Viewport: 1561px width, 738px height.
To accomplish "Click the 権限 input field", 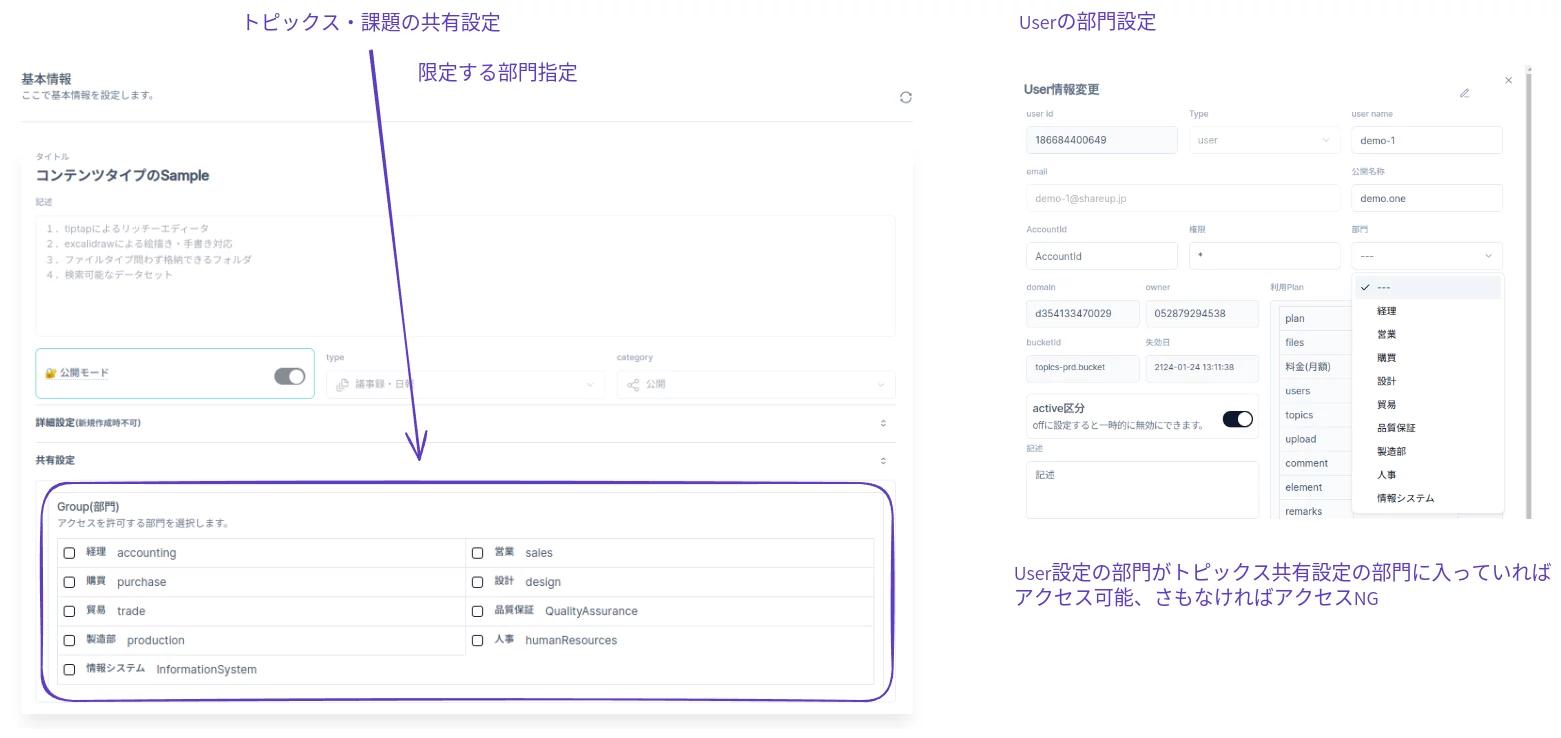I will tap(1264, 256).
